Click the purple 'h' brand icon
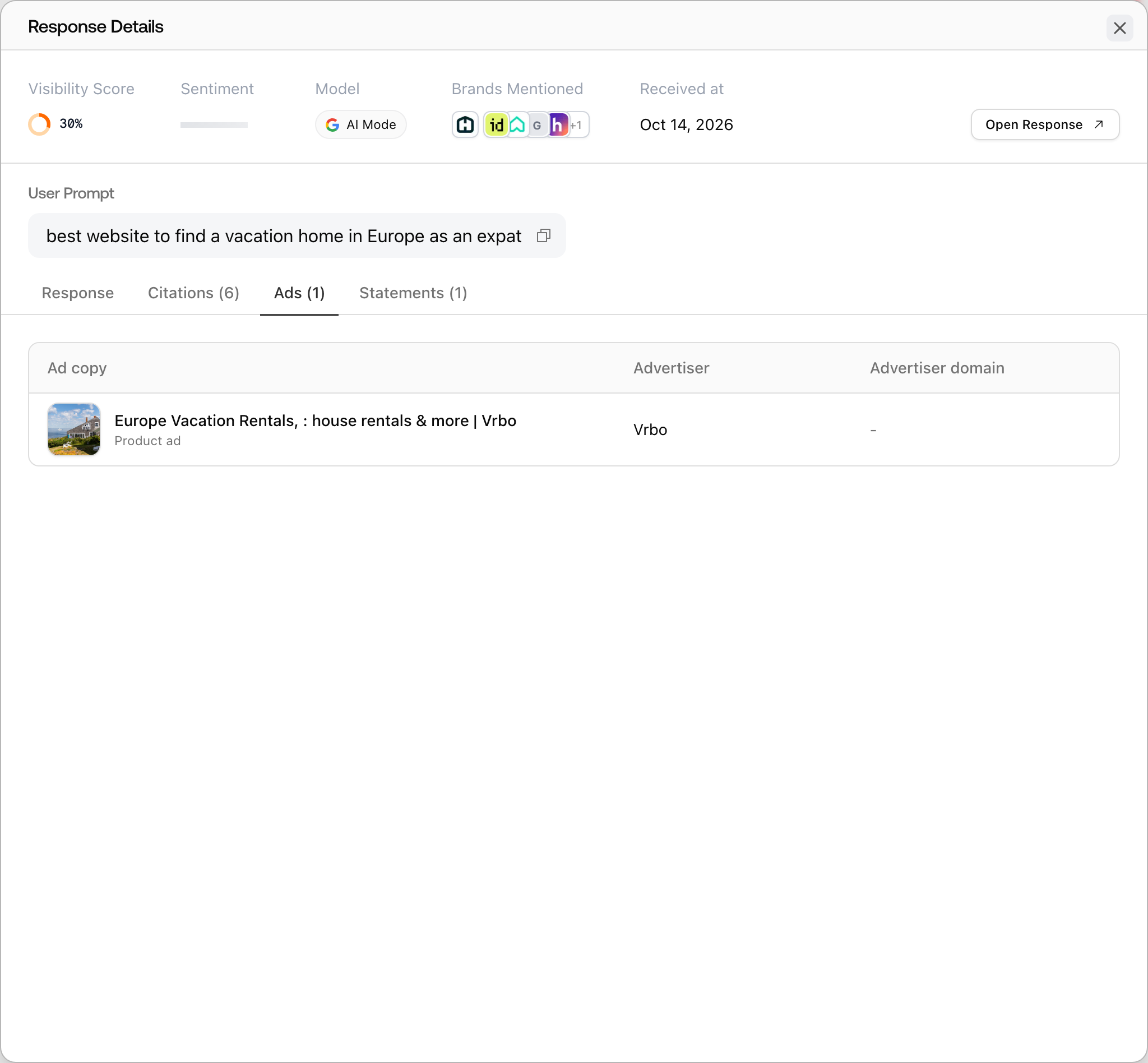 [x=557, y=125]
